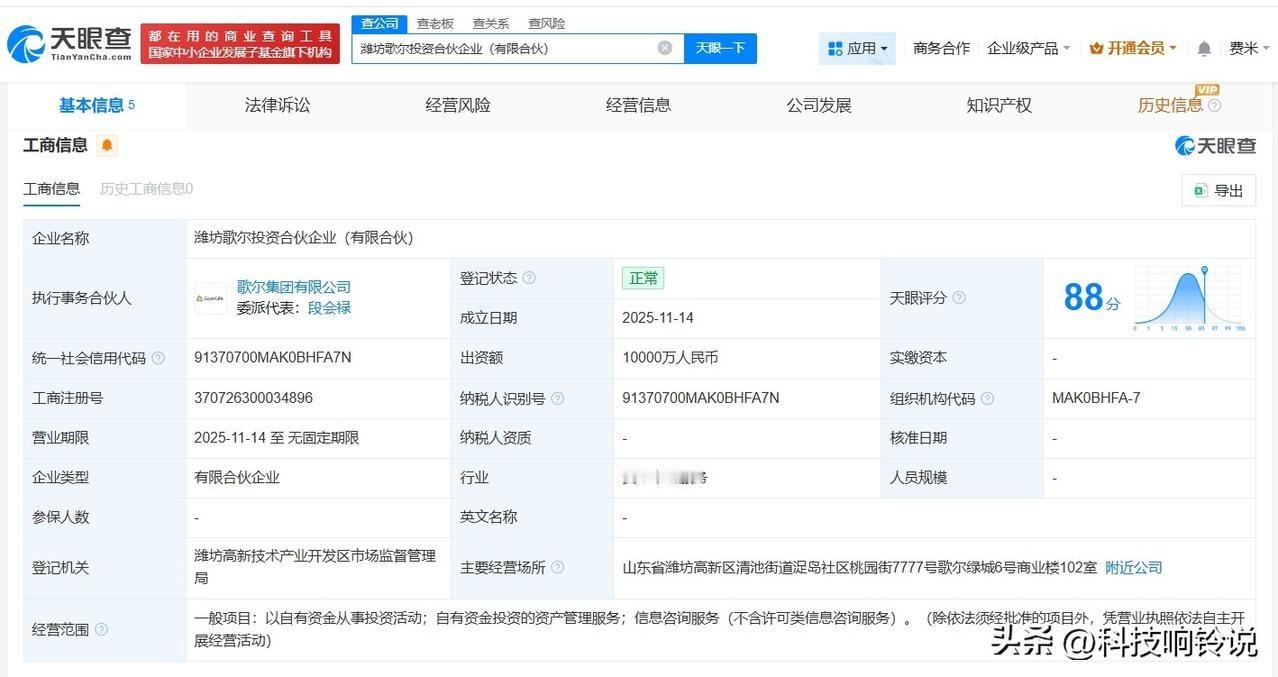
Task: Click help icon next to 登记状态
Action: tap(529, 278)
